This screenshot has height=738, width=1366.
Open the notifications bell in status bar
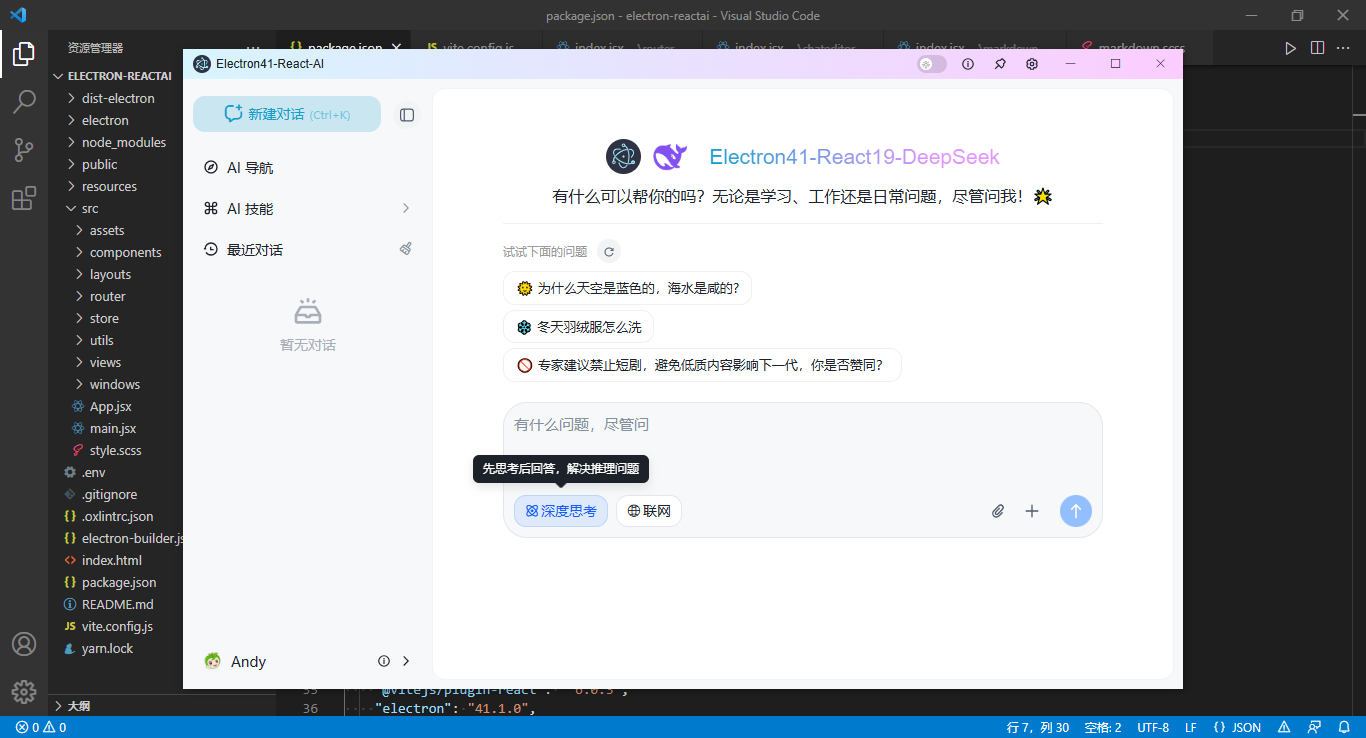click(1343, 727)
